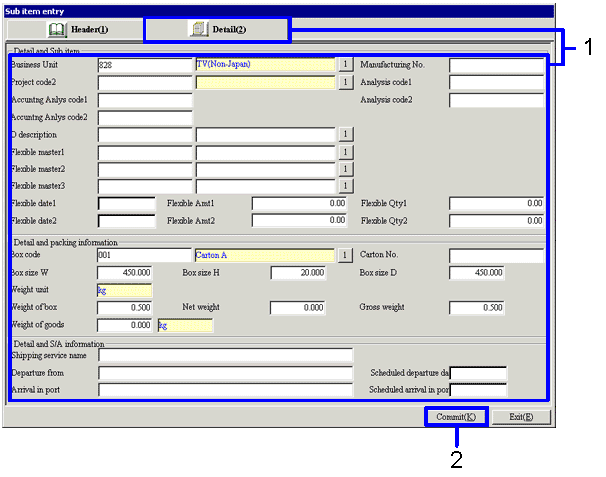The image size is (606, 477).
Task: Focus the Shipping service name field
Action: click(x=225, y=355)
